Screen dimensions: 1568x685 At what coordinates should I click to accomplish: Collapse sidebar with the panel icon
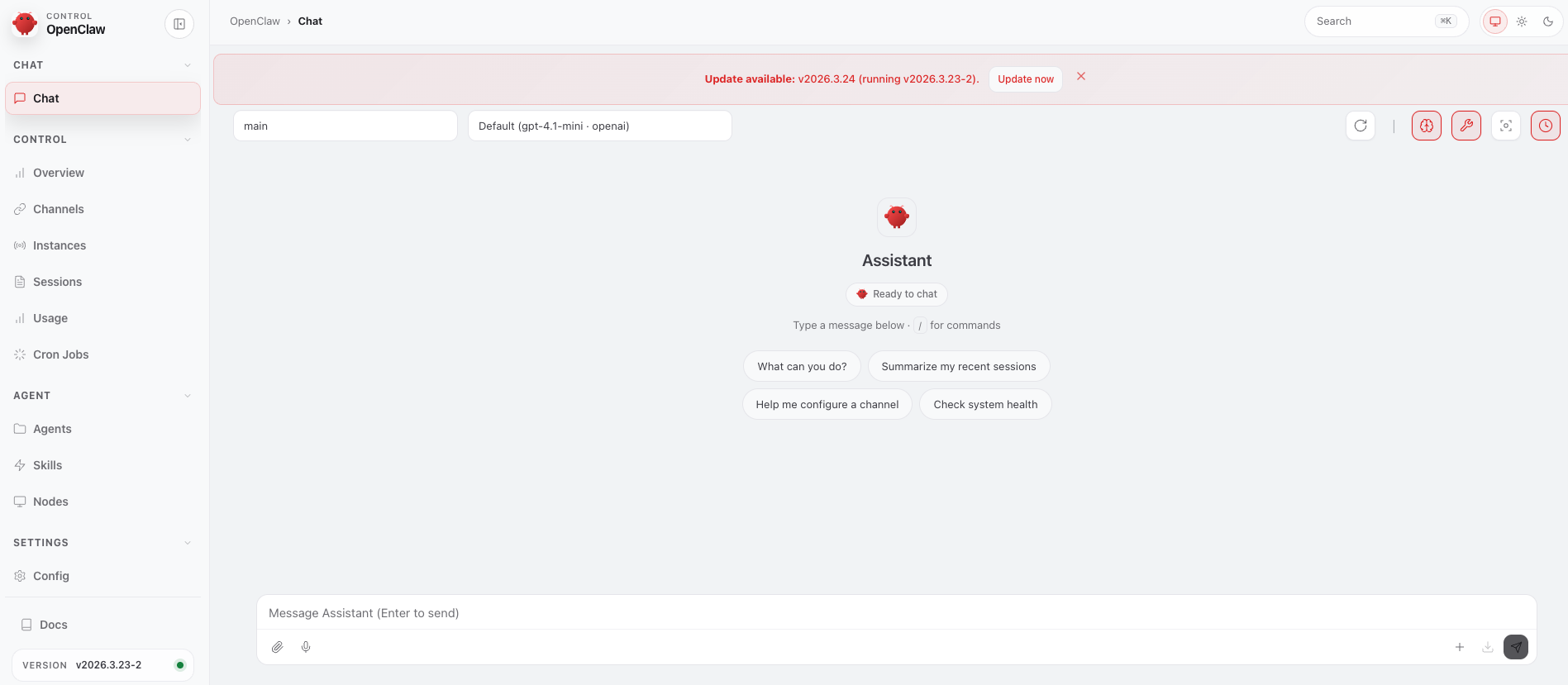click(x=179, y=24)
